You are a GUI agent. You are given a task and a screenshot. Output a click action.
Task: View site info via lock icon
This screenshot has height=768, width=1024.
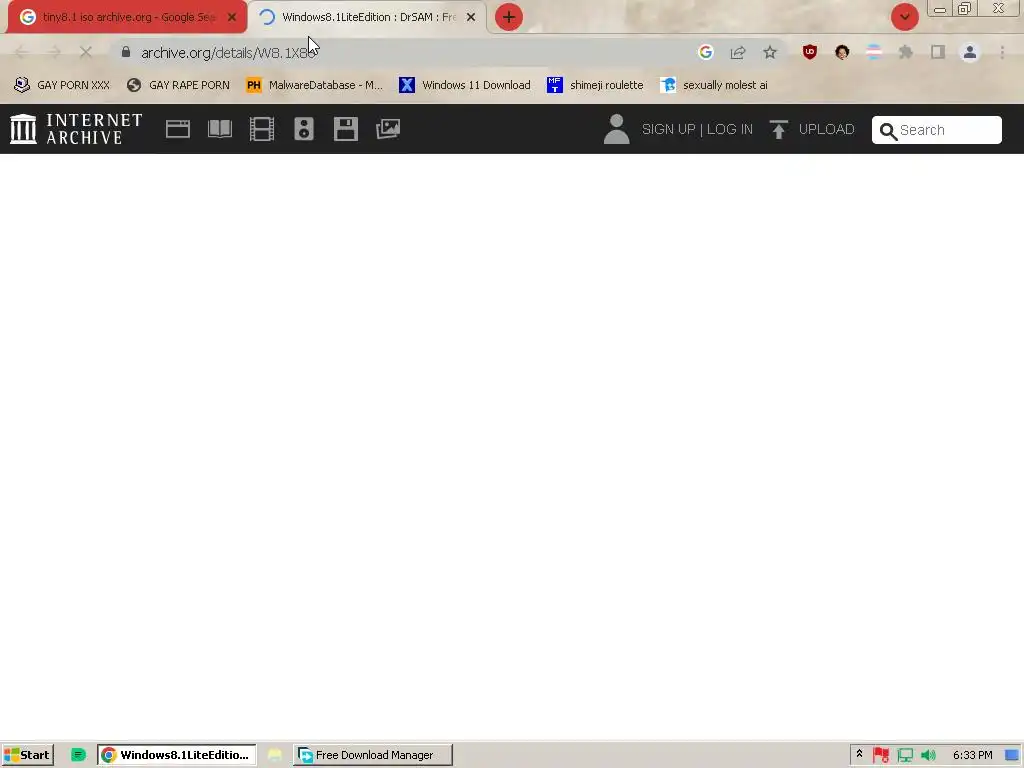(126, 52)
